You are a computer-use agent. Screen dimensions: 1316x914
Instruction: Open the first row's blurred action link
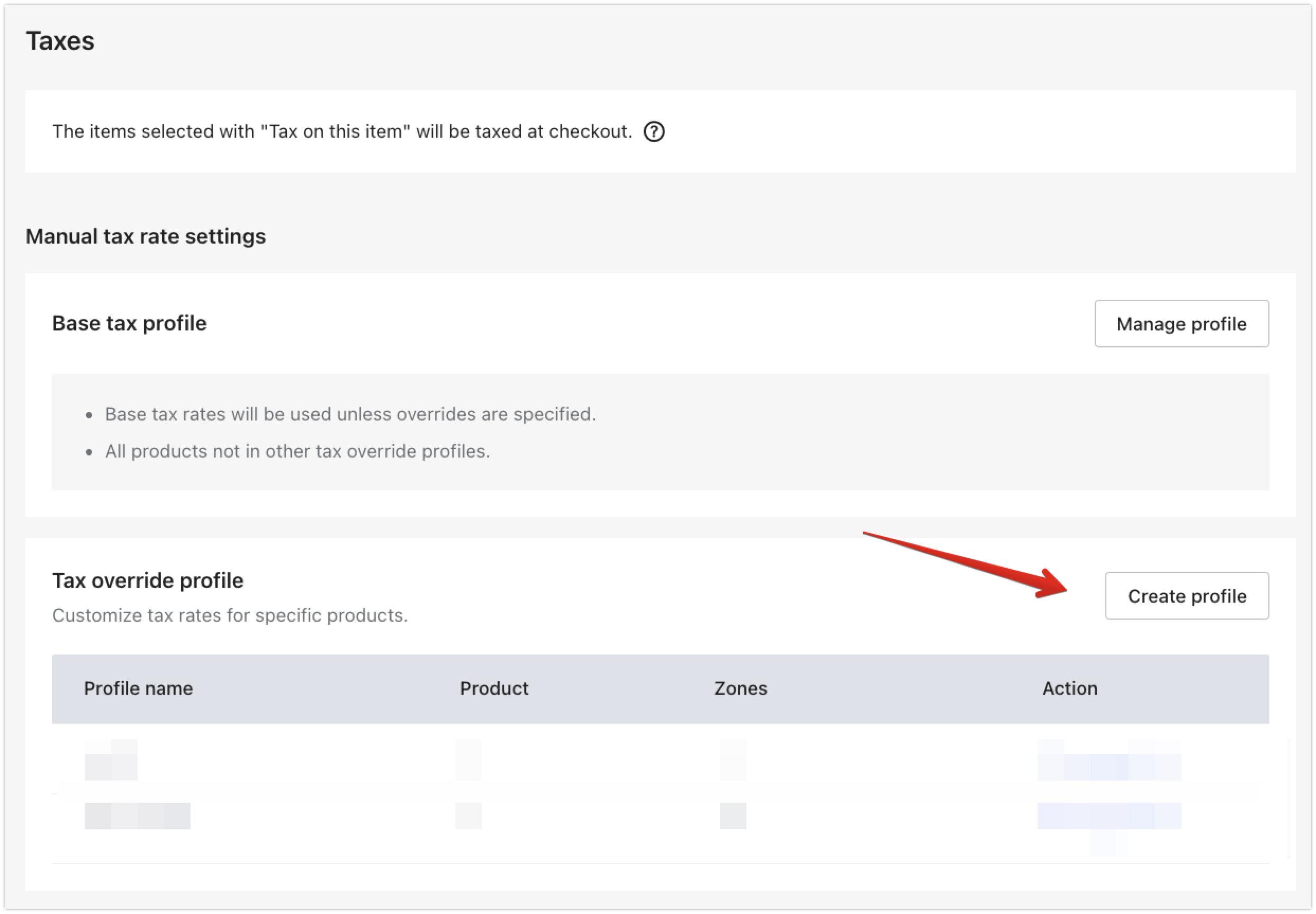click(x=1109, y=760)
